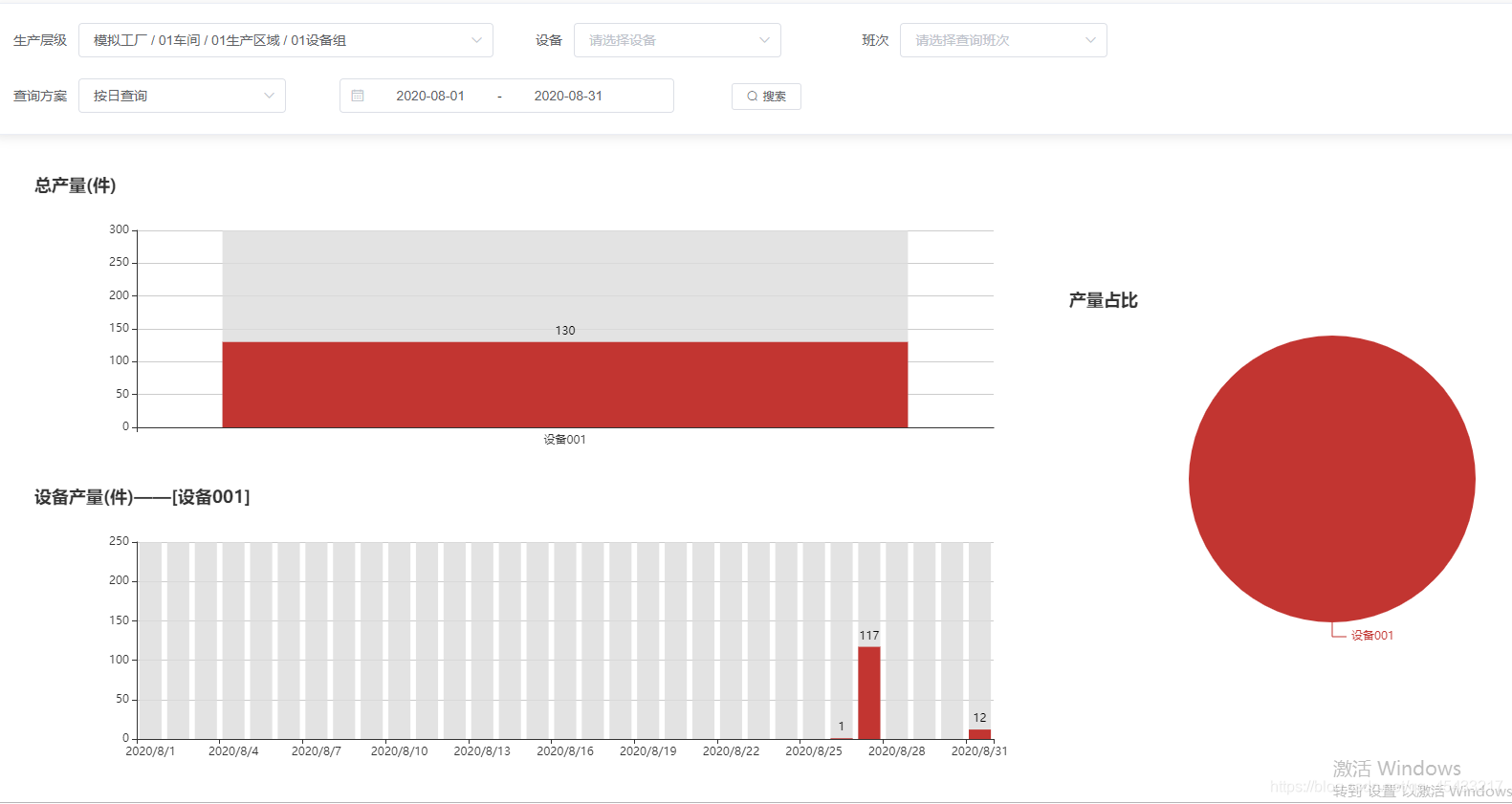Select the 130 value label on bar
The width and height of the screenshot is (1512, 804).
click(x=565, y=331)
